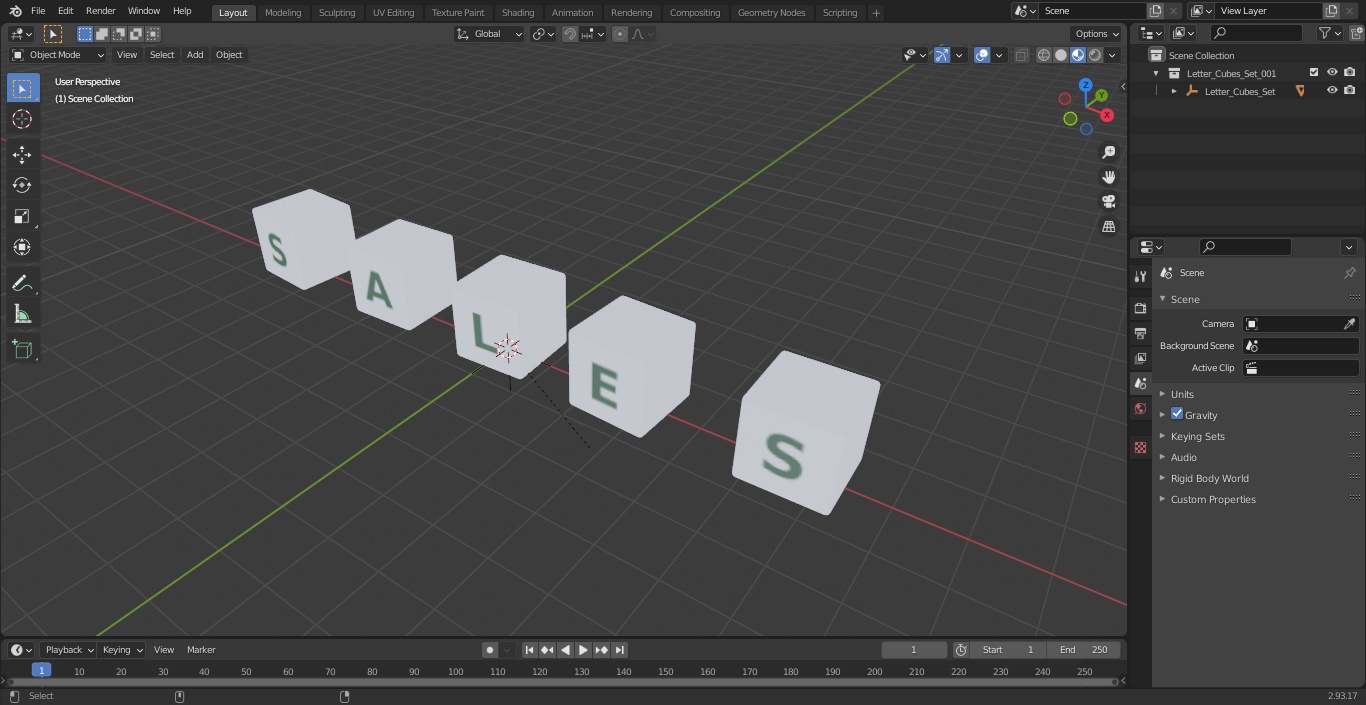
Task: Open the Object Mode dropdown
Action: [x=58, y=55]
